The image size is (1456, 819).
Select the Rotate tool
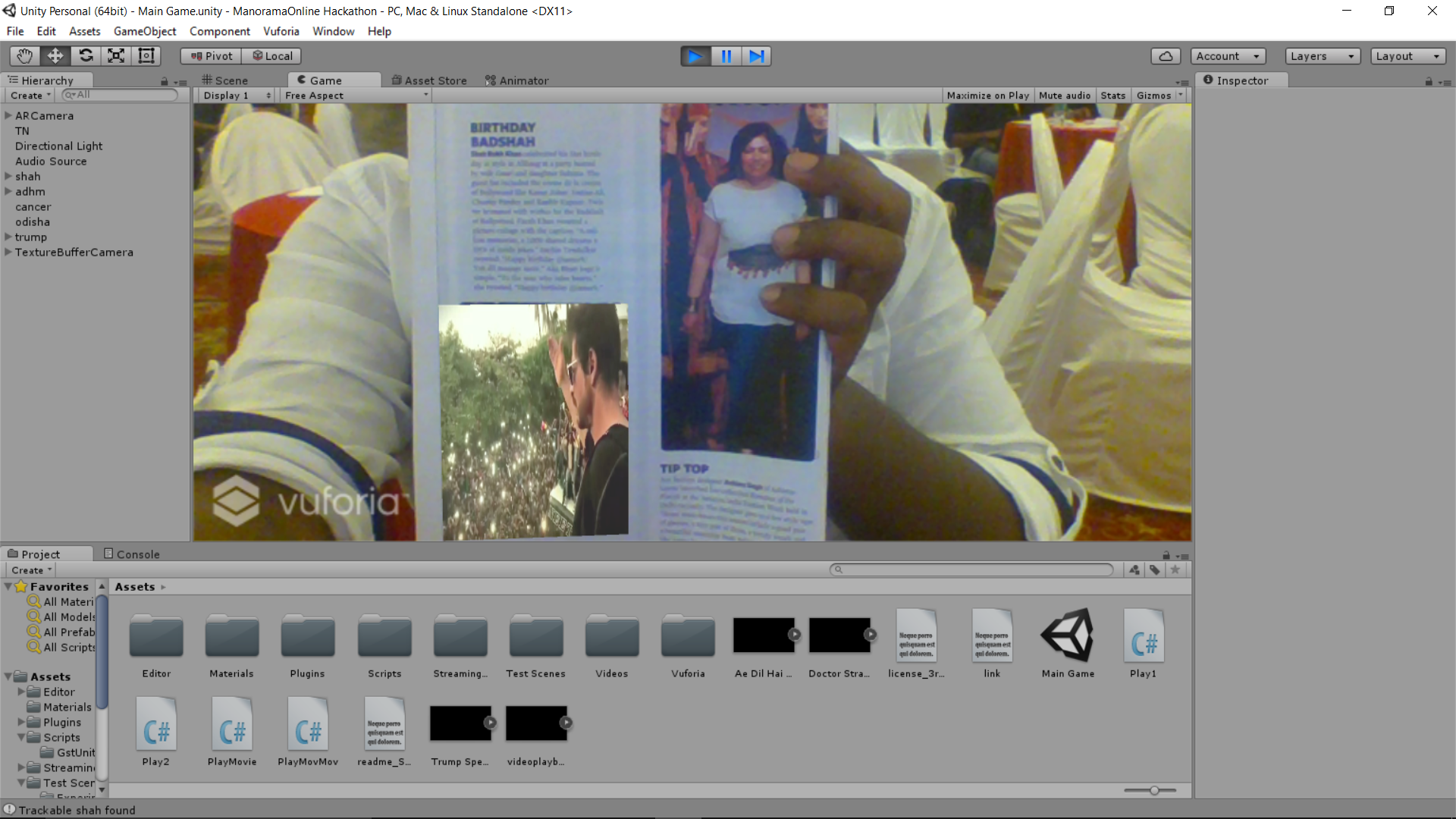point(86,55)
